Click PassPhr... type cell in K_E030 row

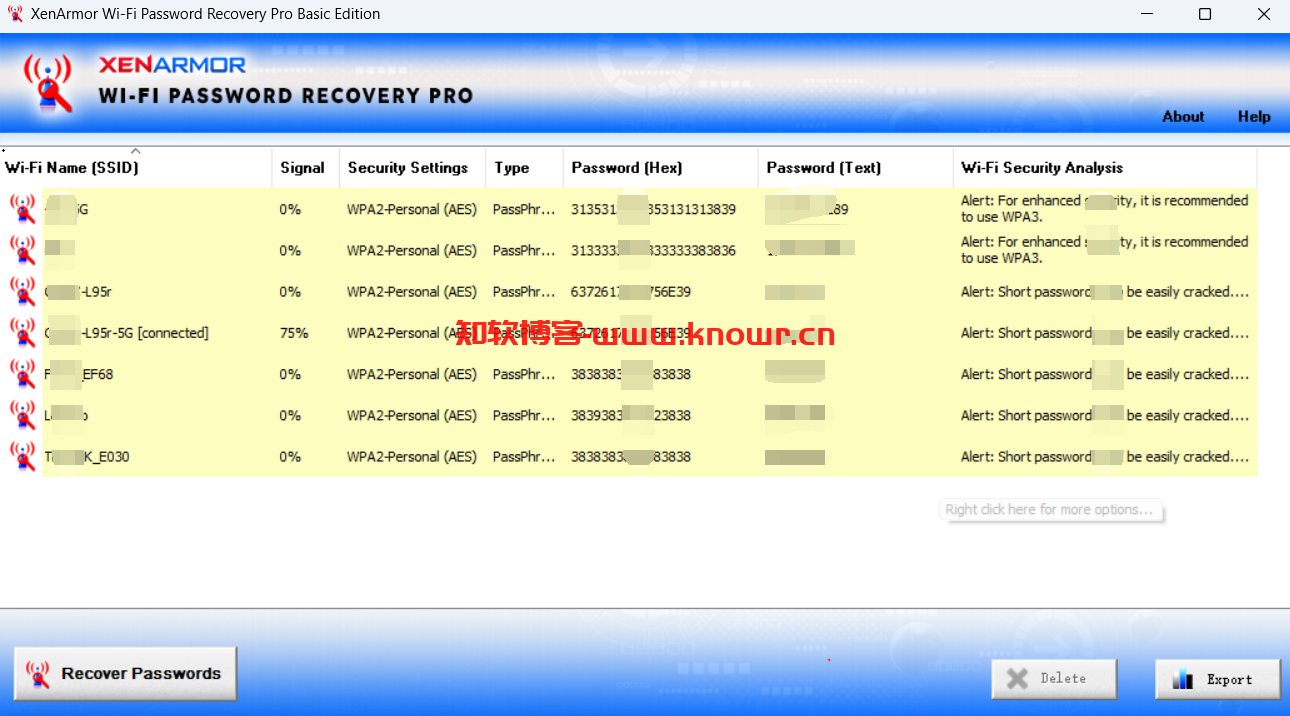coord(524,457)
